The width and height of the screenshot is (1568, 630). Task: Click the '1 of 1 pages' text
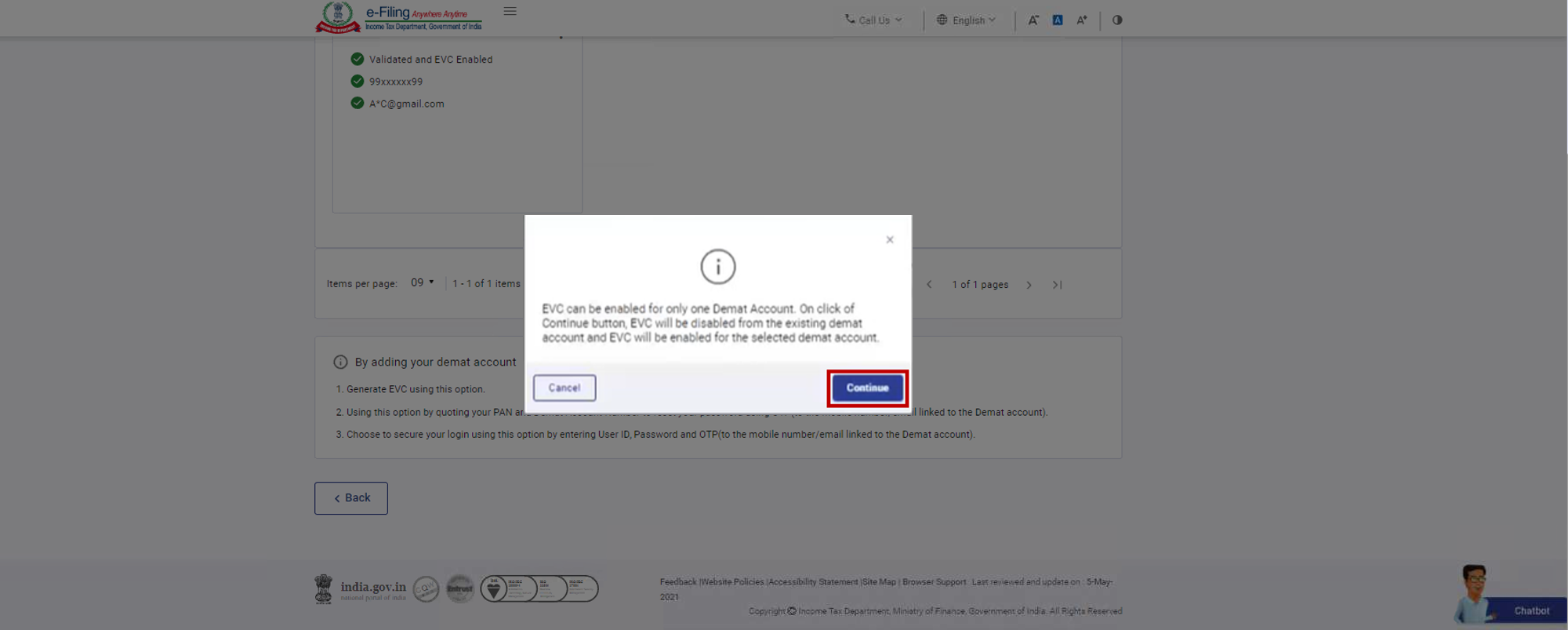pos(980,285)
